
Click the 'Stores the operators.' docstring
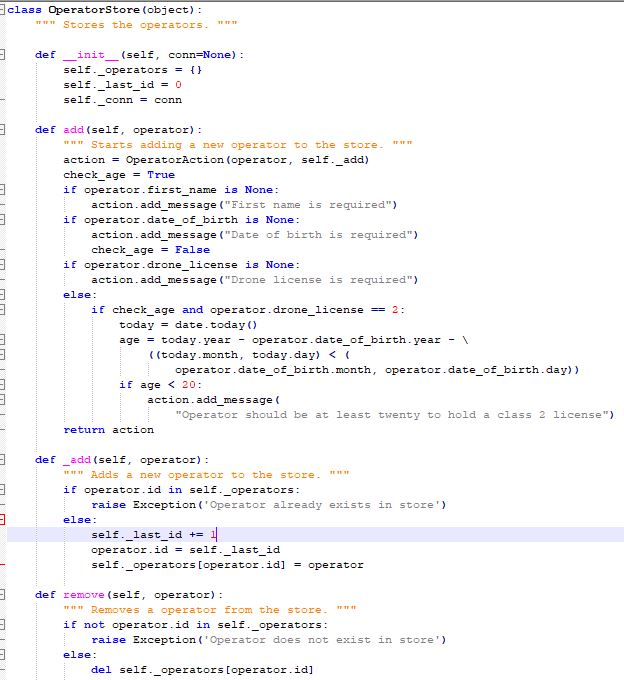click(136, 25)
